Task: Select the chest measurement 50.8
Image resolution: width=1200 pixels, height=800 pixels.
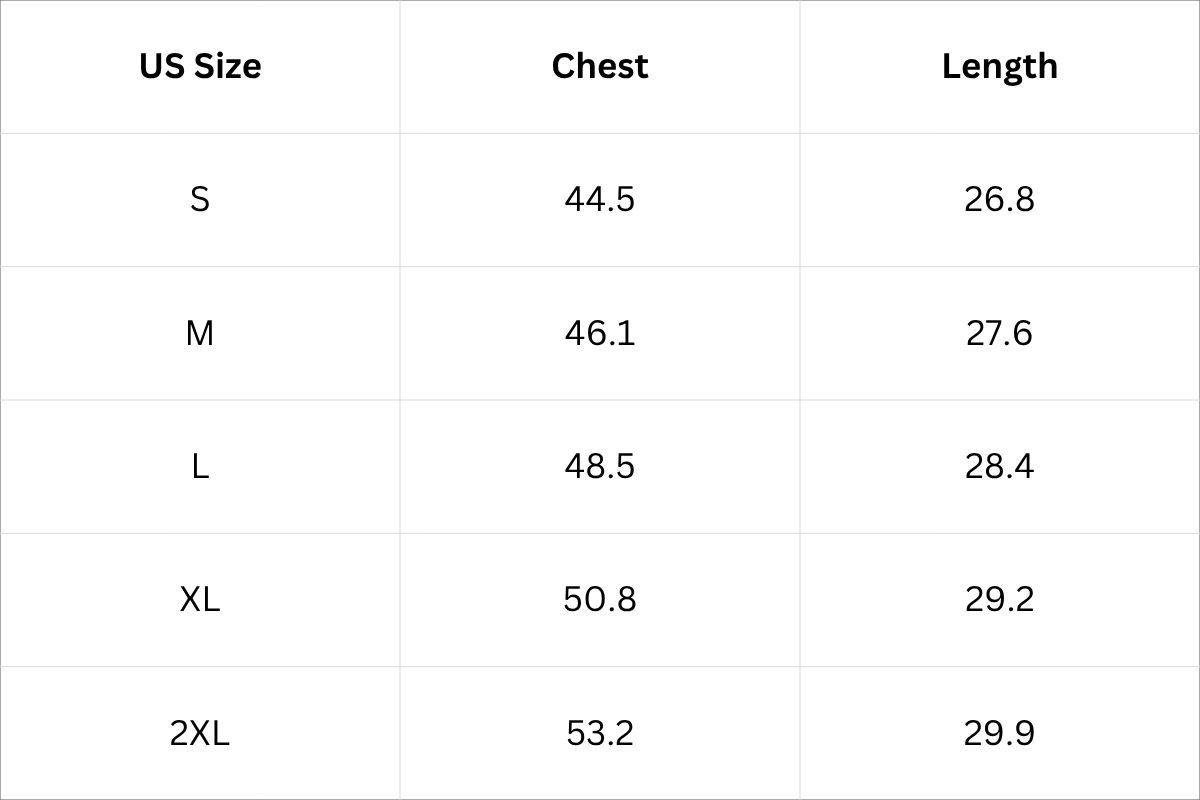Action: [x=600, y=599]
